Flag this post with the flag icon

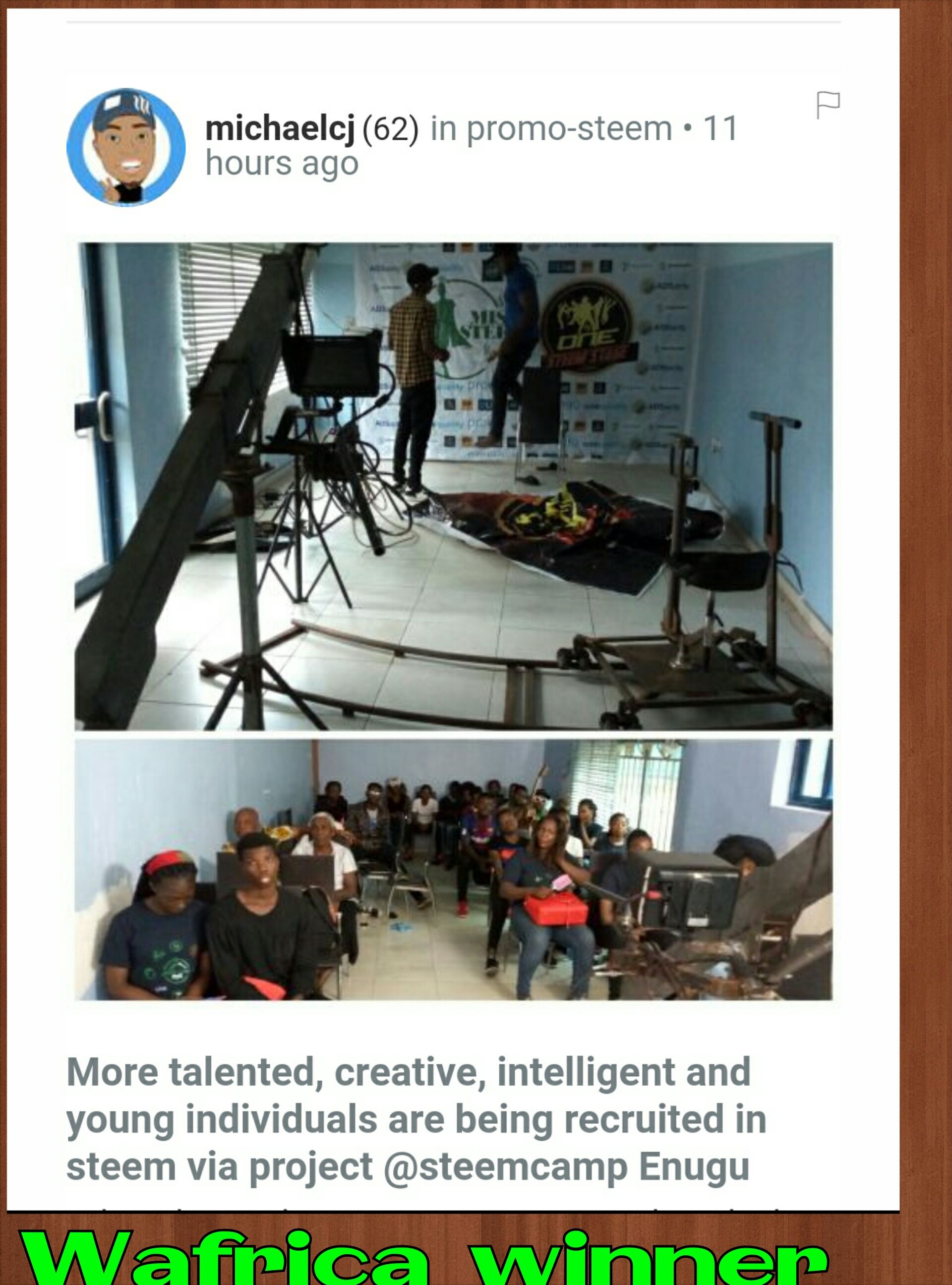[x=828, y=106]
